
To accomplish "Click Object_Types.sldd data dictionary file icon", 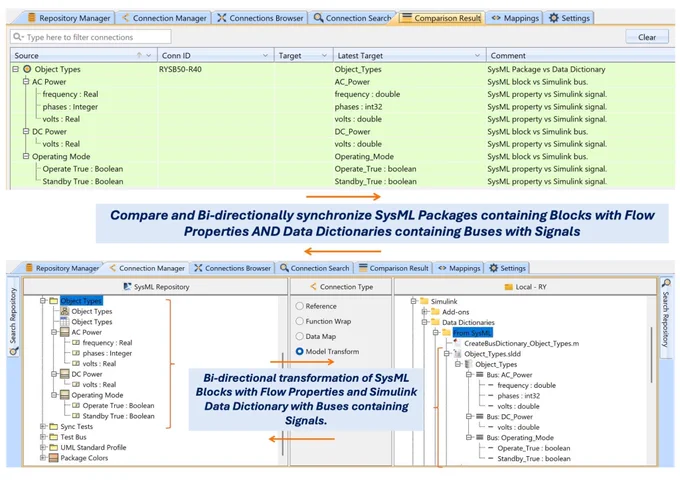I will [x=457, y=354].
